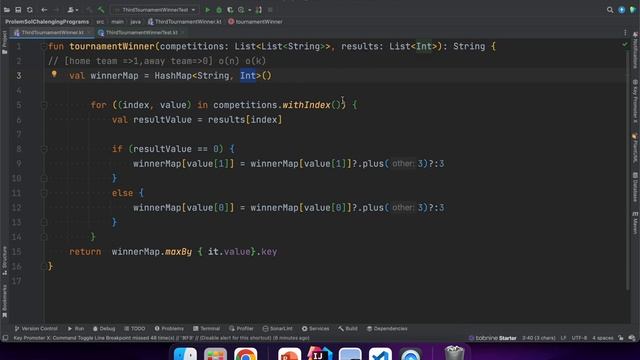Open the Services tool window
This screenshot has width=640, height=360.
coord(316,329)
